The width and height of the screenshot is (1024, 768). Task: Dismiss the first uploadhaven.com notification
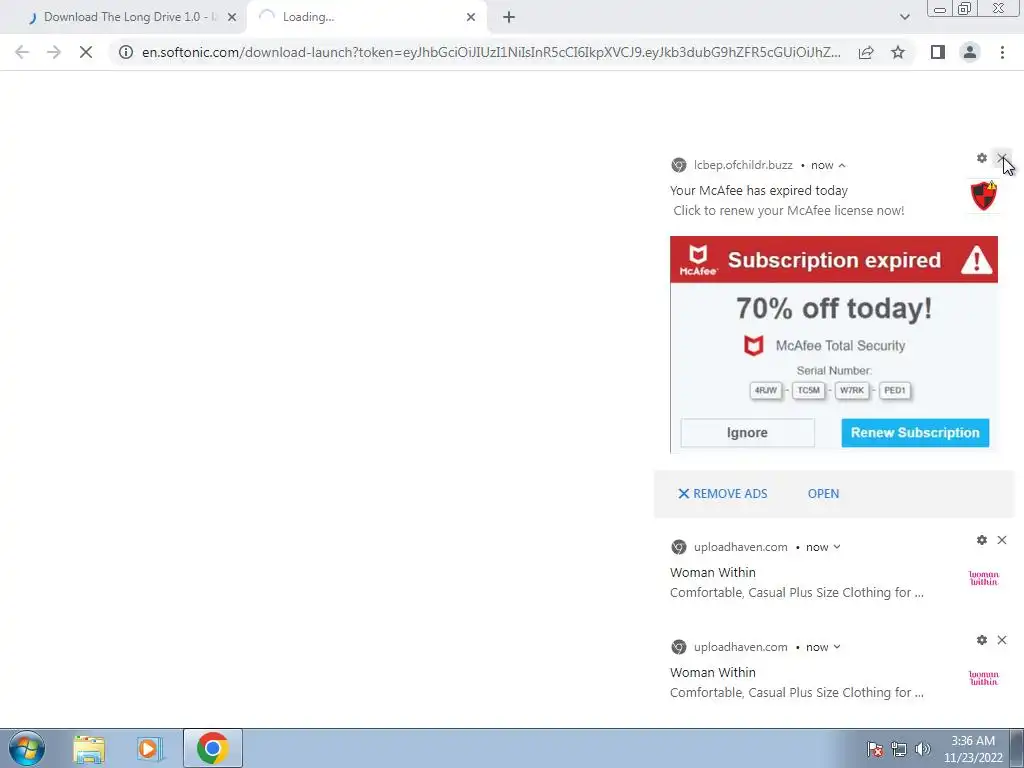pos(1002,540)
